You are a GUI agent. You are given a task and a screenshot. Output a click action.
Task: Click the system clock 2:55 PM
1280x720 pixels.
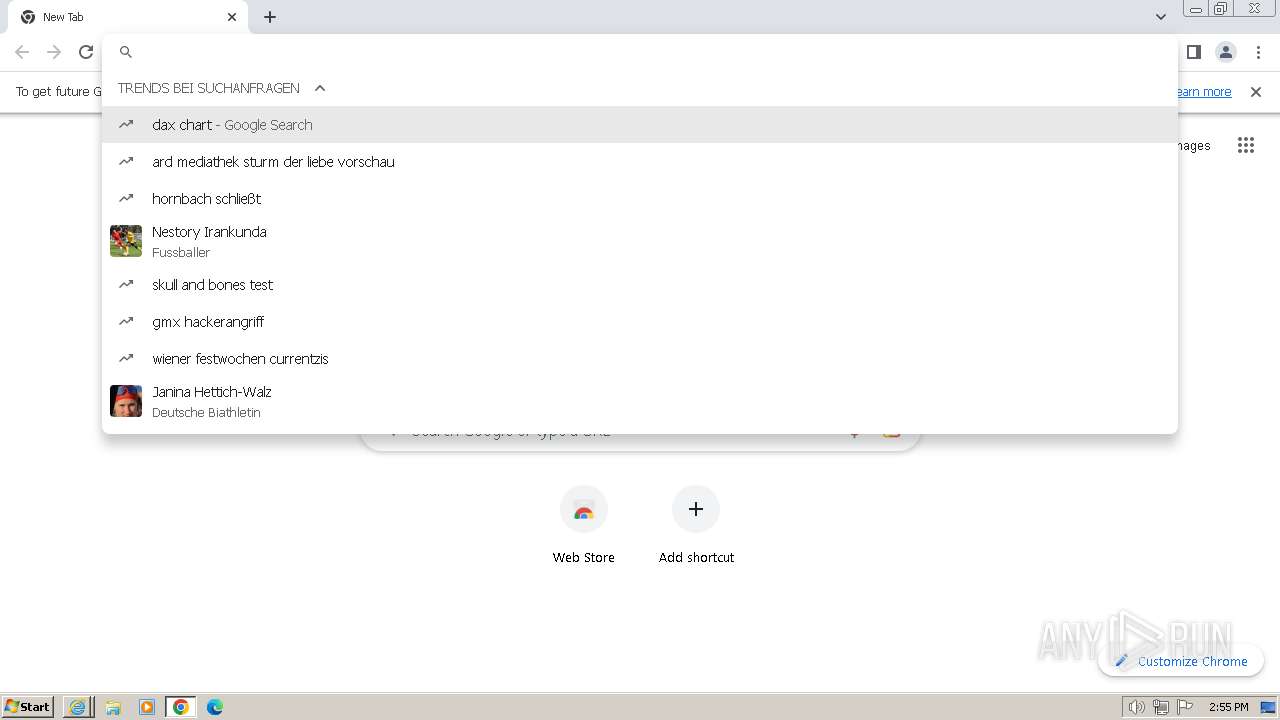click(1228, 707)
